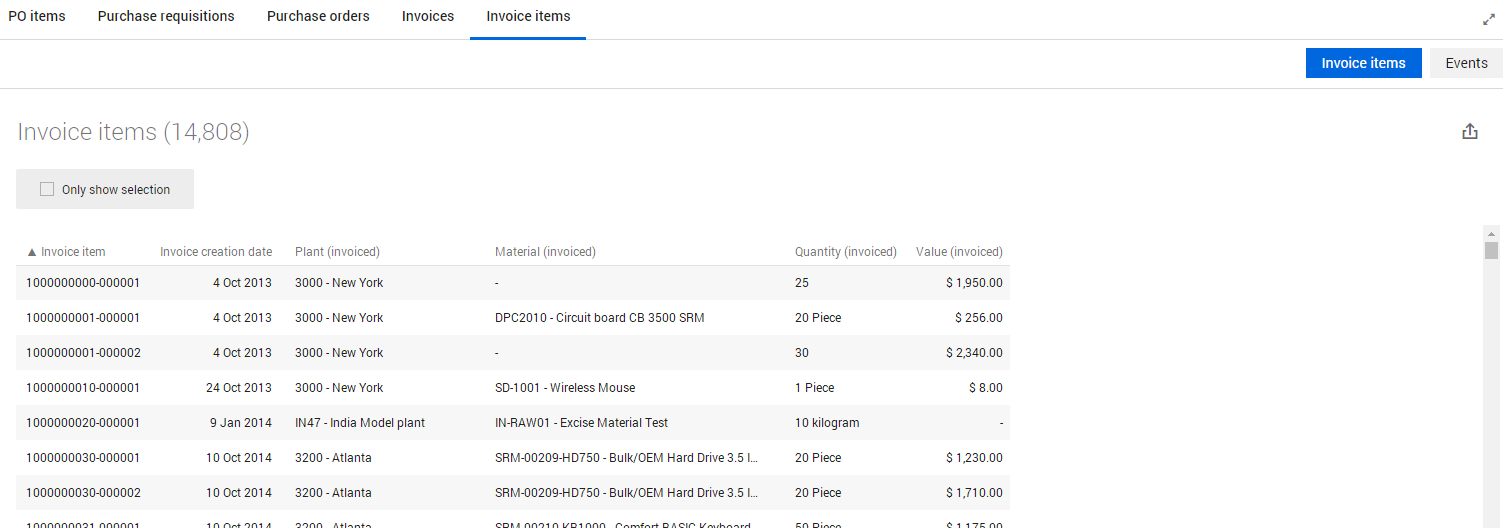Click the export/share icon above the table
Viewport: 1503px width, 528px height.
click(1469, 131)
